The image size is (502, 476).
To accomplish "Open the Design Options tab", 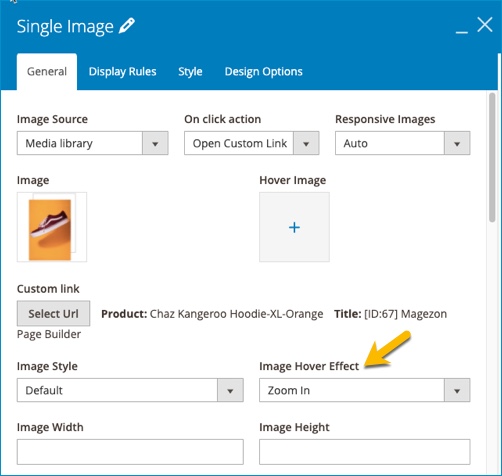I will pyautogui.click(x=263, y=72).
